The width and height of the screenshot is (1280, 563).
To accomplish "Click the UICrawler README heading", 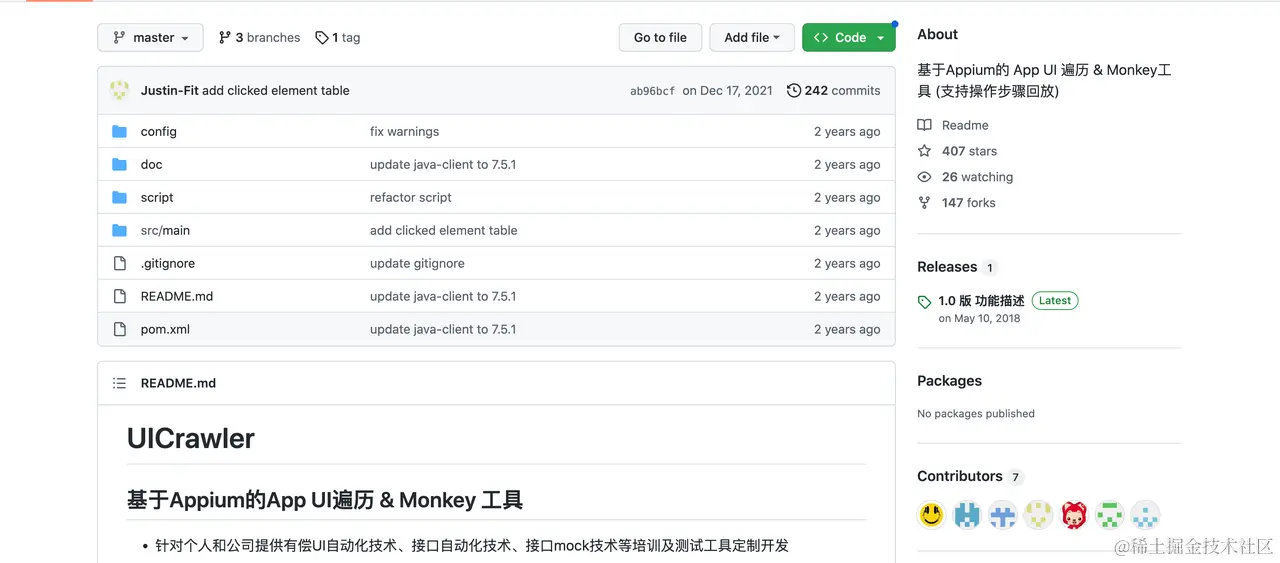I will pyautogui.click(x=190, y=438).
